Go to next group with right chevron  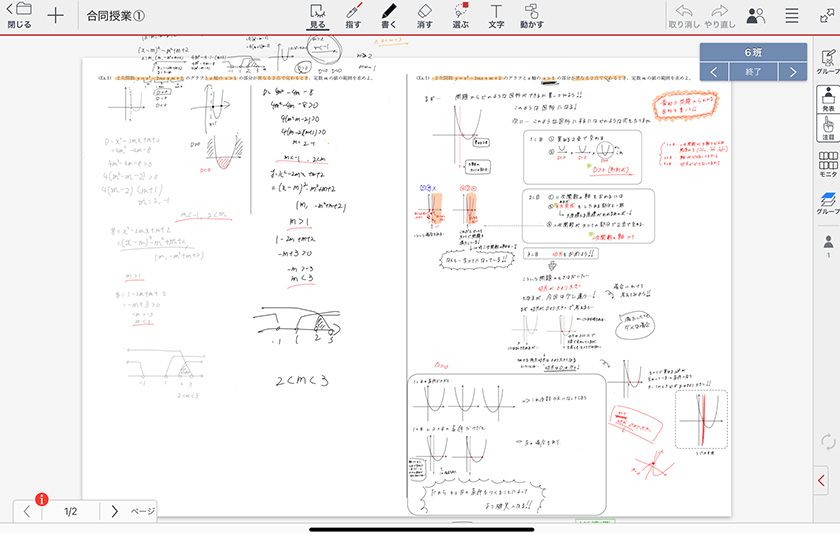pyautogui.click(x=793, y=72)
